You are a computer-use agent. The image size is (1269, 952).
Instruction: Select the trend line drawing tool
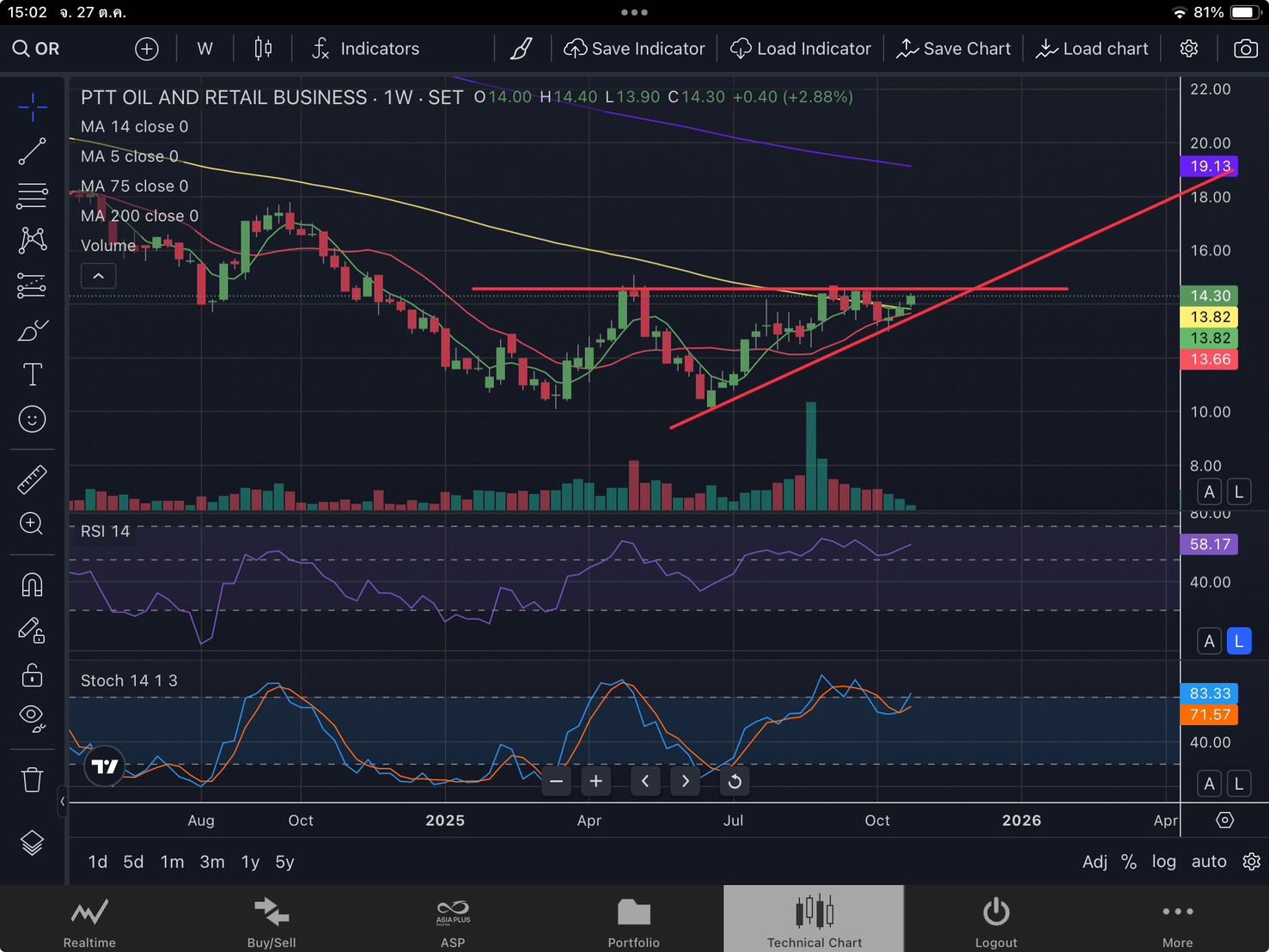pos(32,151)
